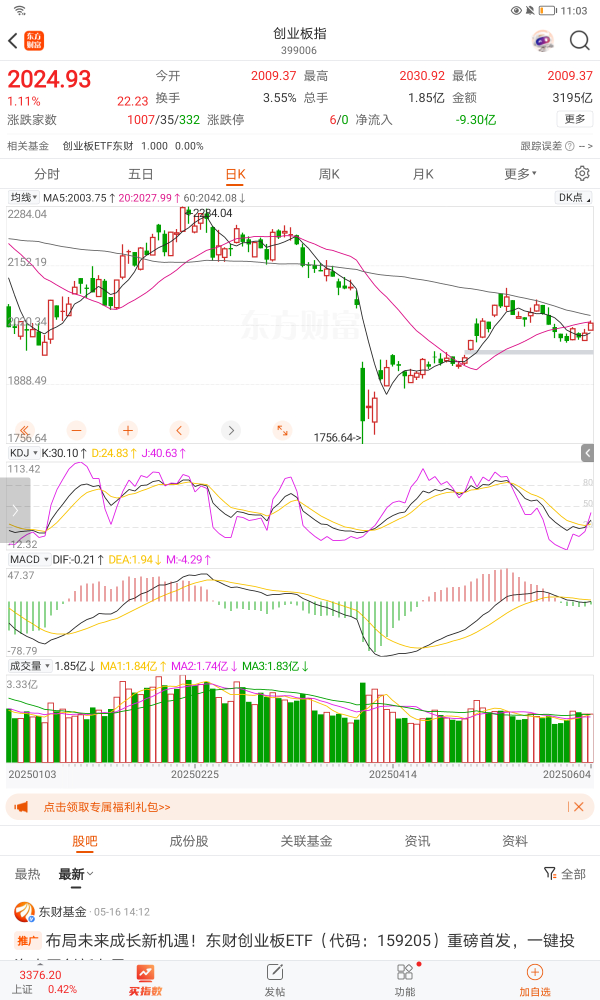
Task: Open the 点击领取专属福利礼包 promo link
Action: point(107,807)
